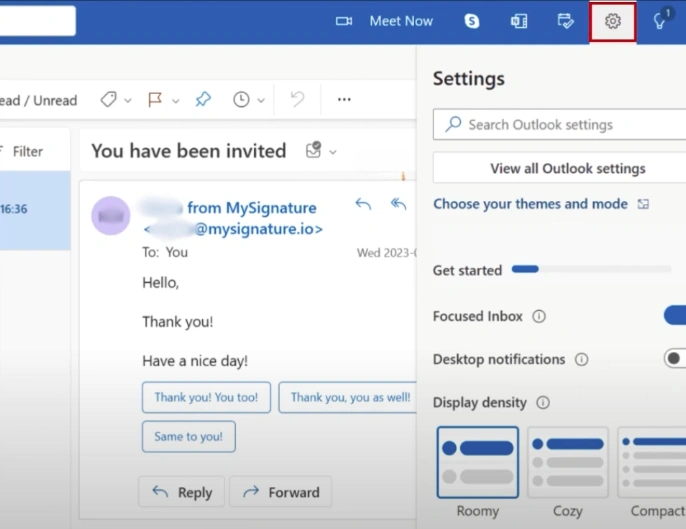Toggle the Desktop notifications switch
This screenshot has width=686, height=529.
click(x=675, y=358)
